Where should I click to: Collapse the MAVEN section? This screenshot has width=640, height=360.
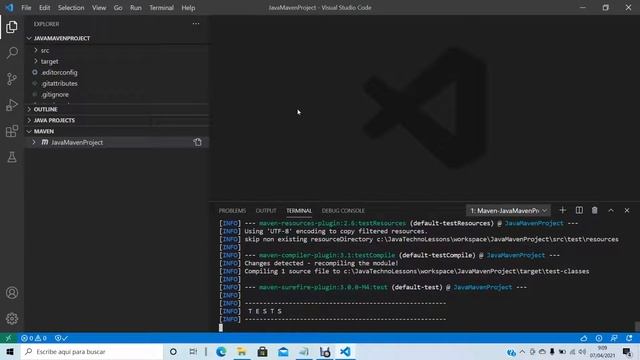click(44, 131)
